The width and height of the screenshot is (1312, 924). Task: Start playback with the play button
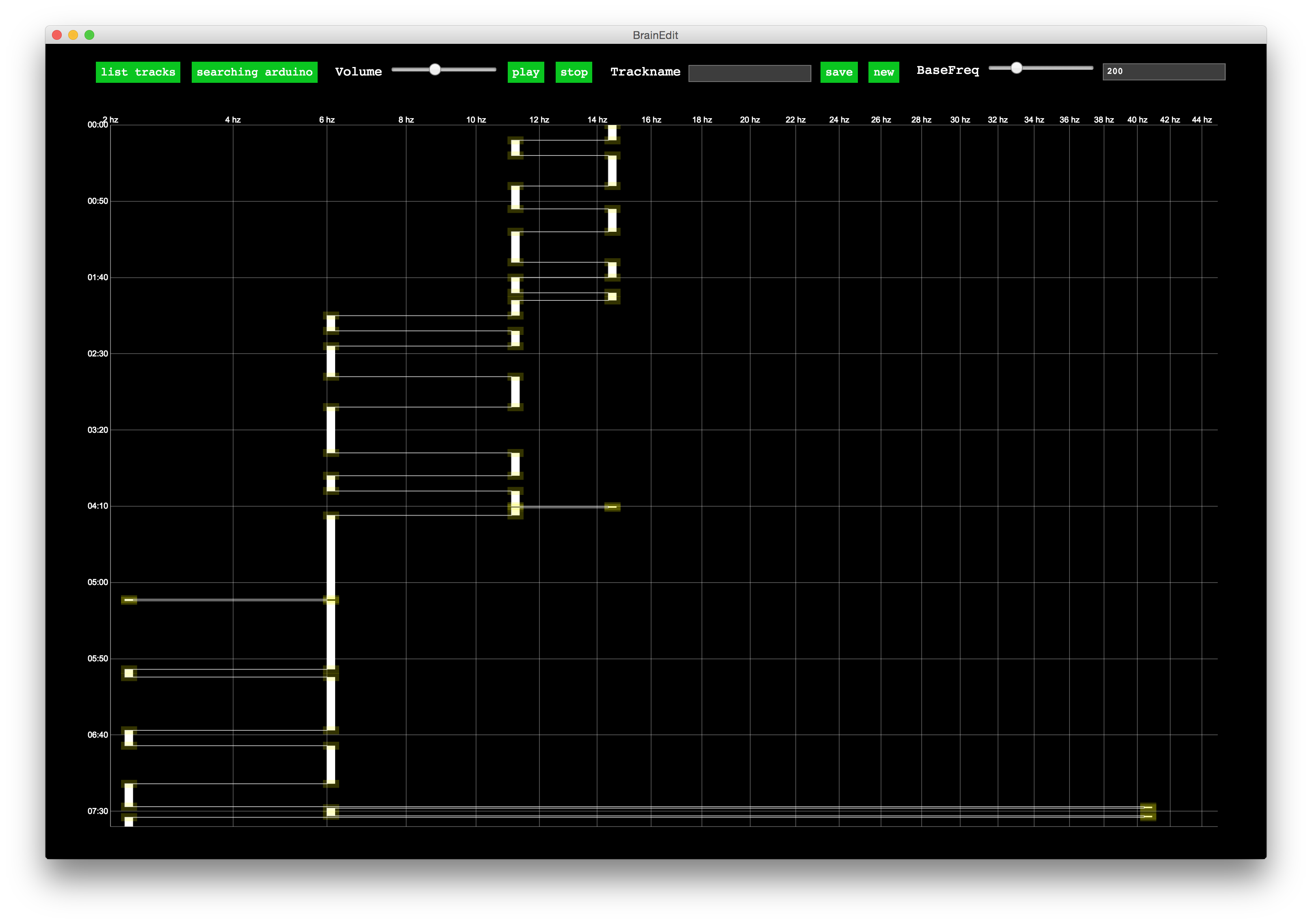click(x=525, y=72)
